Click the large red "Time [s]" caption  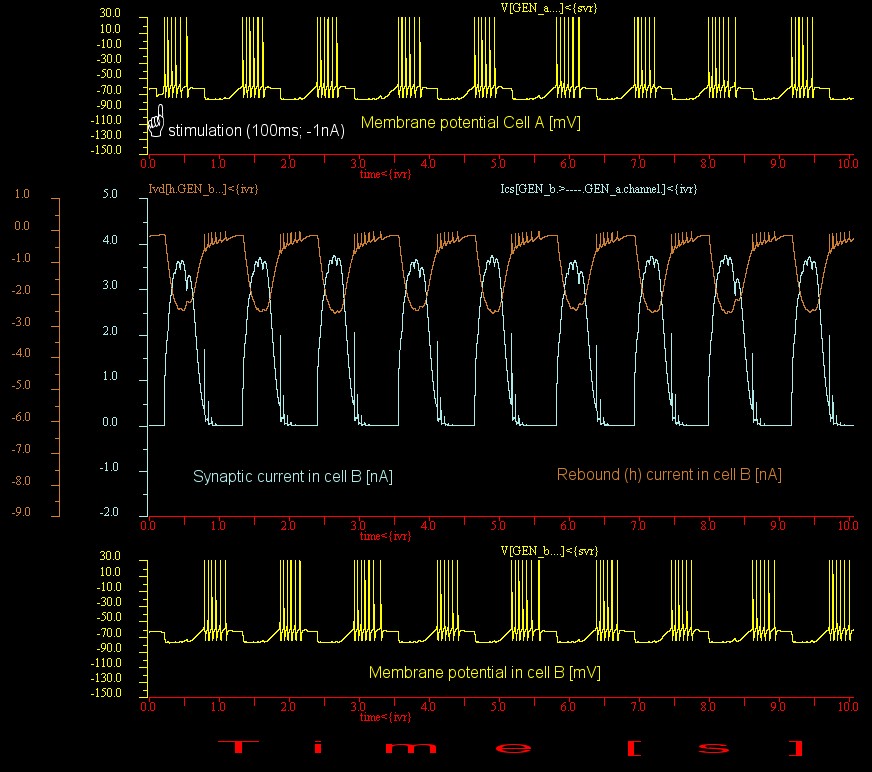pyautogui.click(x=510, y=748)
